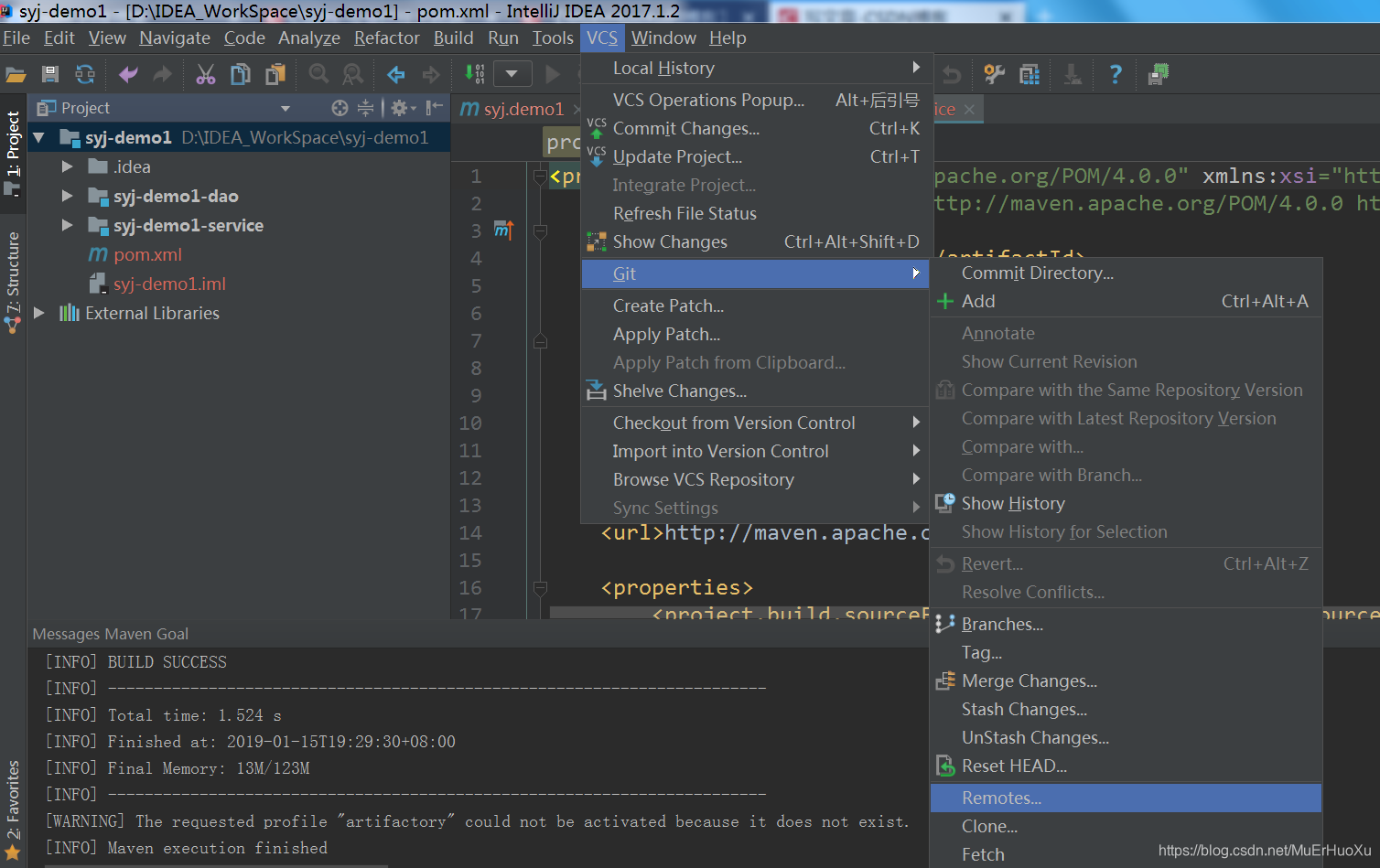Click the Save All floppy icon
1380x868 pixels.
50,74
